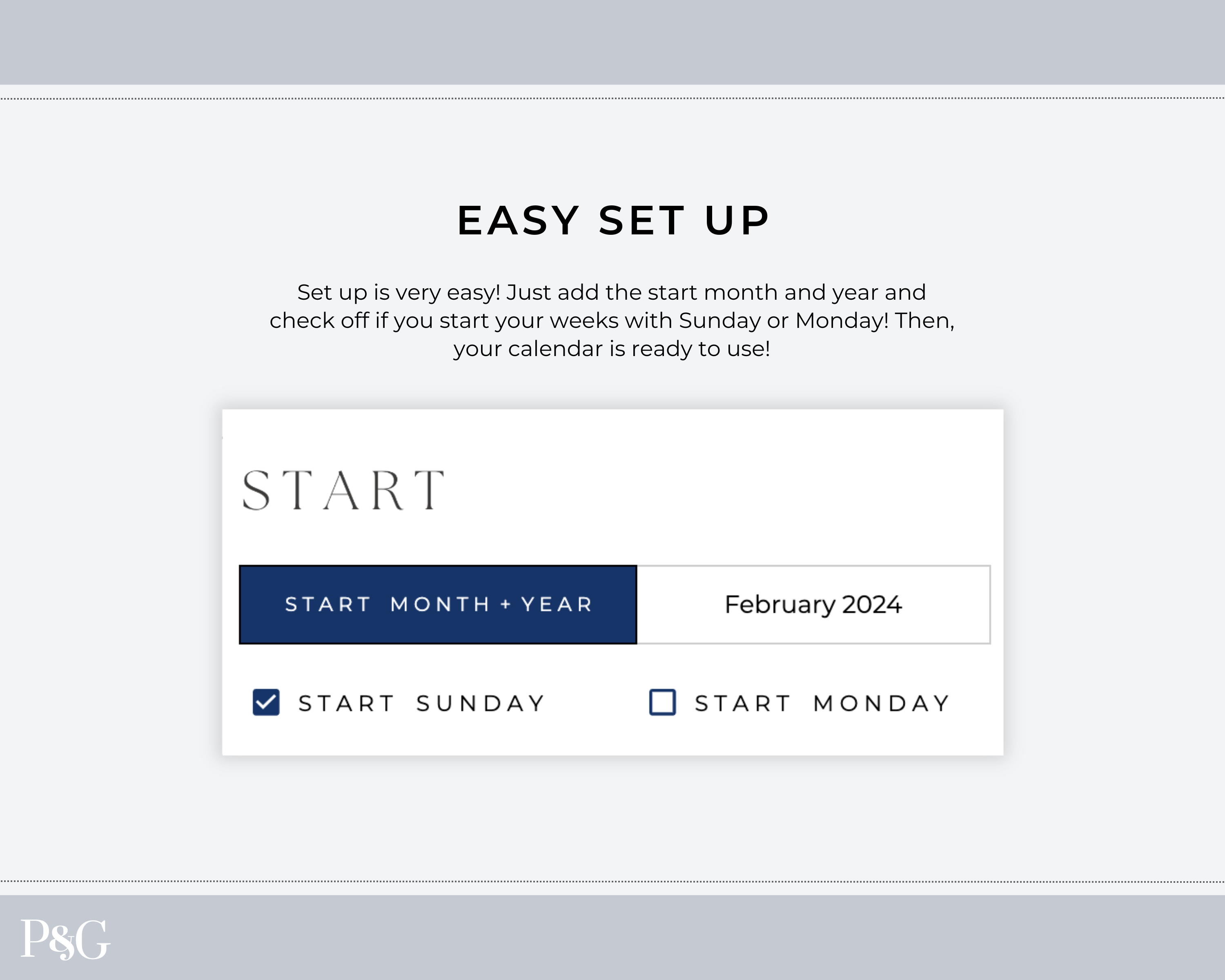Screen dimensions: 1225x980
Task: Click the Start Sunday label text
Action: (421, 703)
